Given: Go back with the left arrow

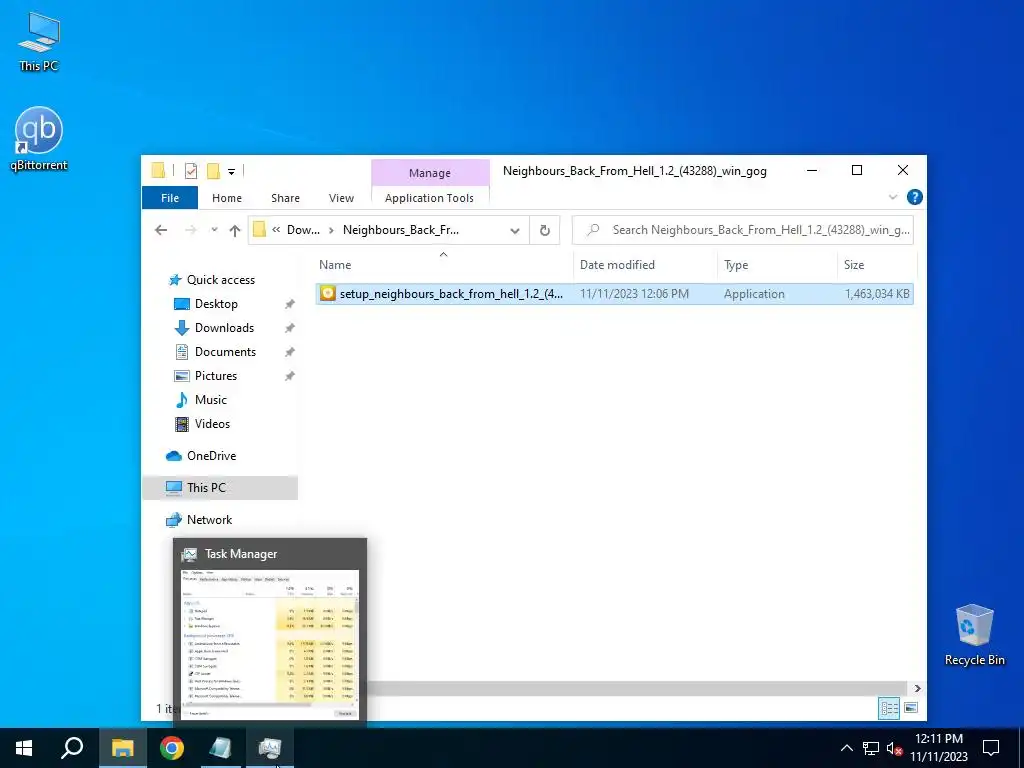Looking at the screenshot, I should (161, 230).
